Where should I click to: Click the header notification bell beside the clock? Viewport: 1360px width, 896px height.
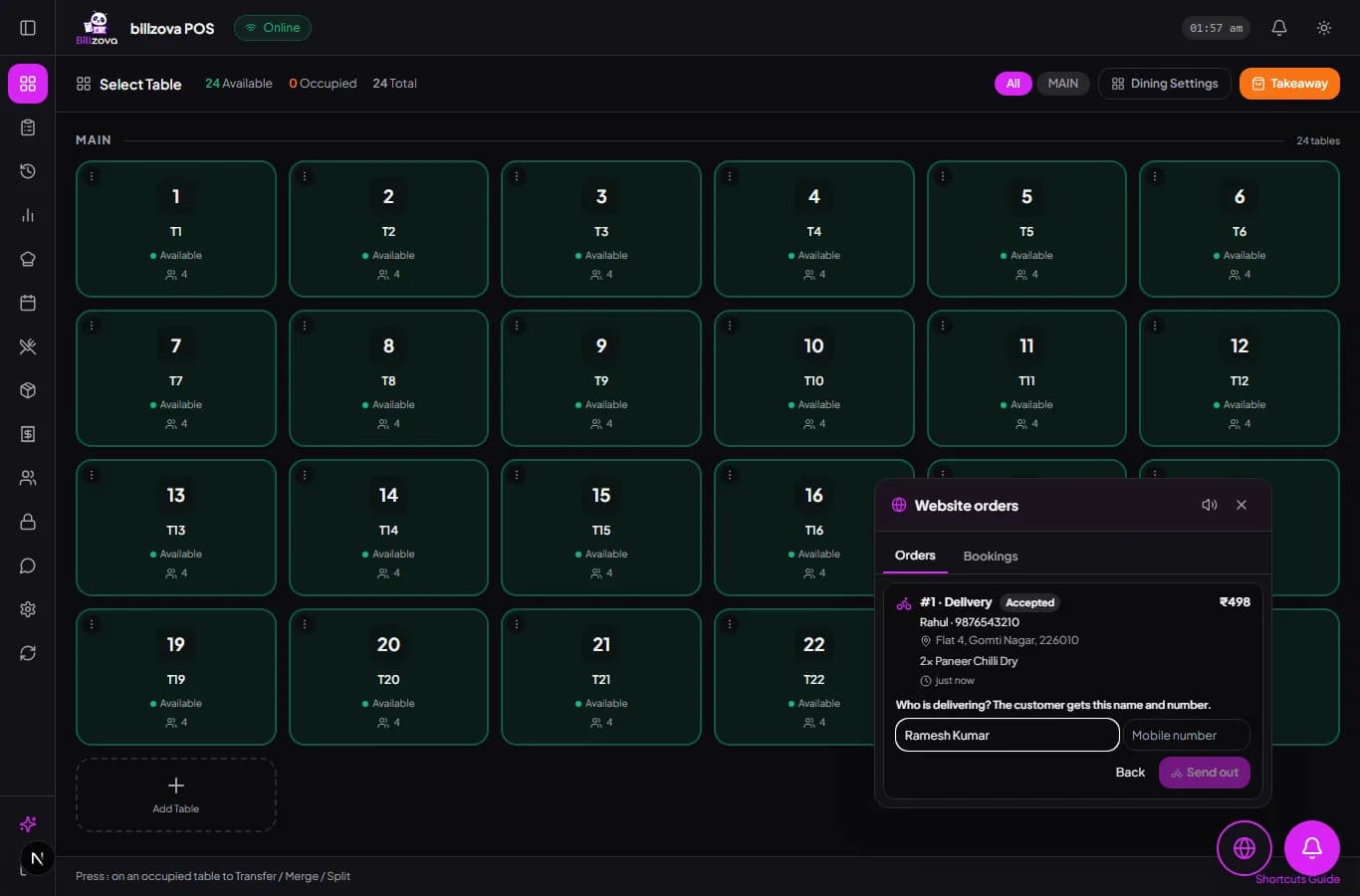(1279, 28)
